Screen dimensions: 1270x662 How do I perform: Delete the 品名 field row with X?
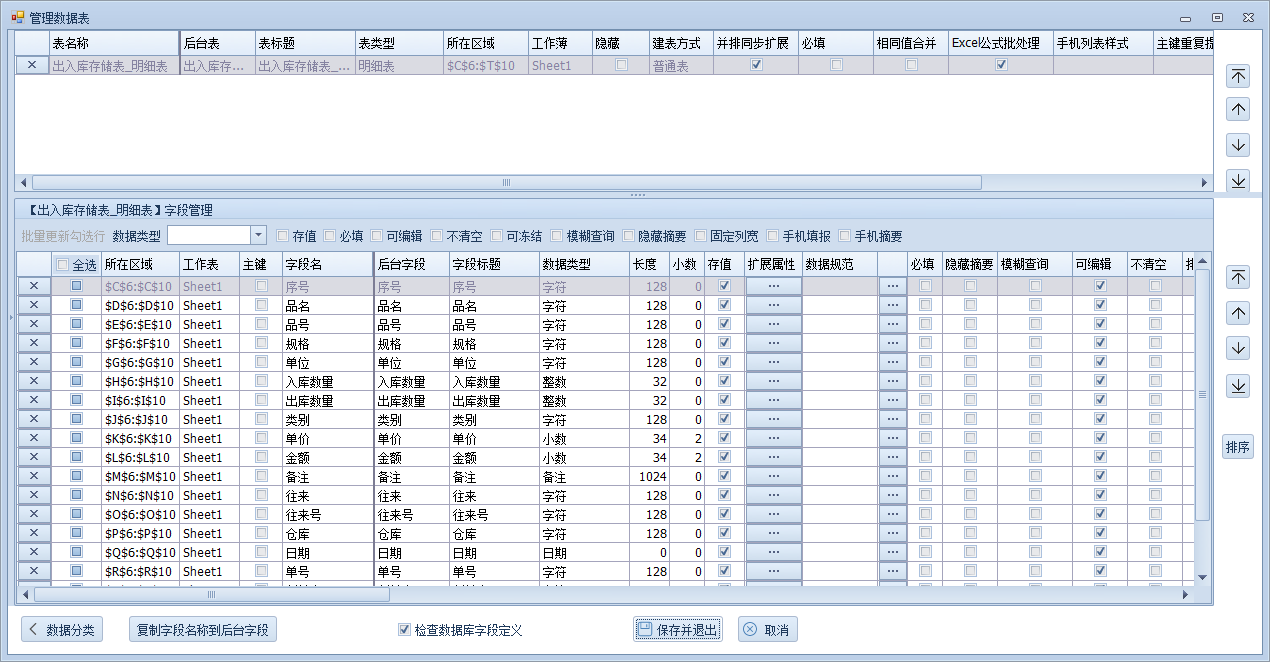[33, 305]
